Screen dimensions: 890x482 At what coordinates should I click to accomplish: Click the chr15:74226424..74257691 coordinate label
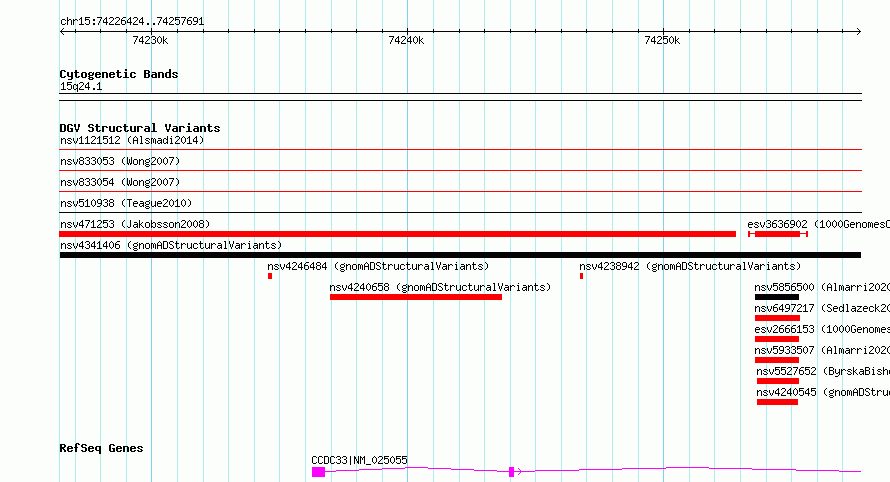point(132,21)
